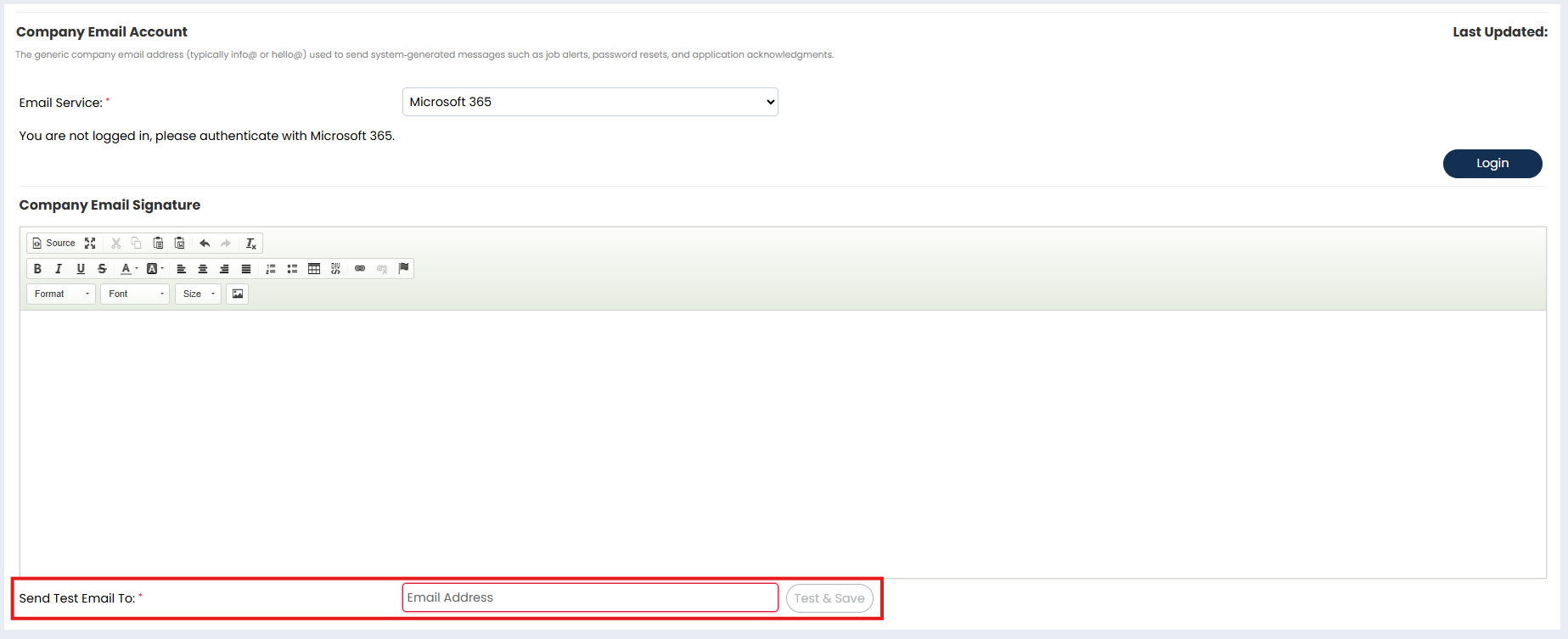Click the Email Address input field

click(590, 597)
